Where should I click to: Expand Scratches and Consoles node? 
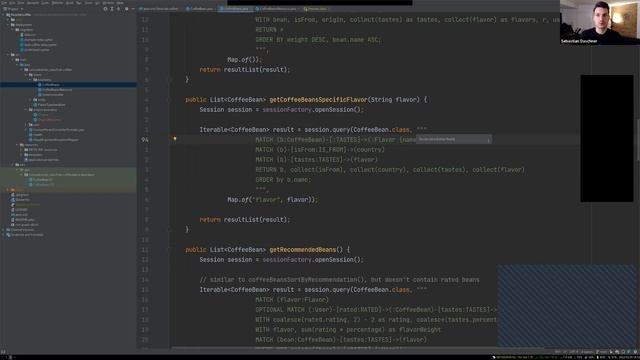click(x=3, y=235)
